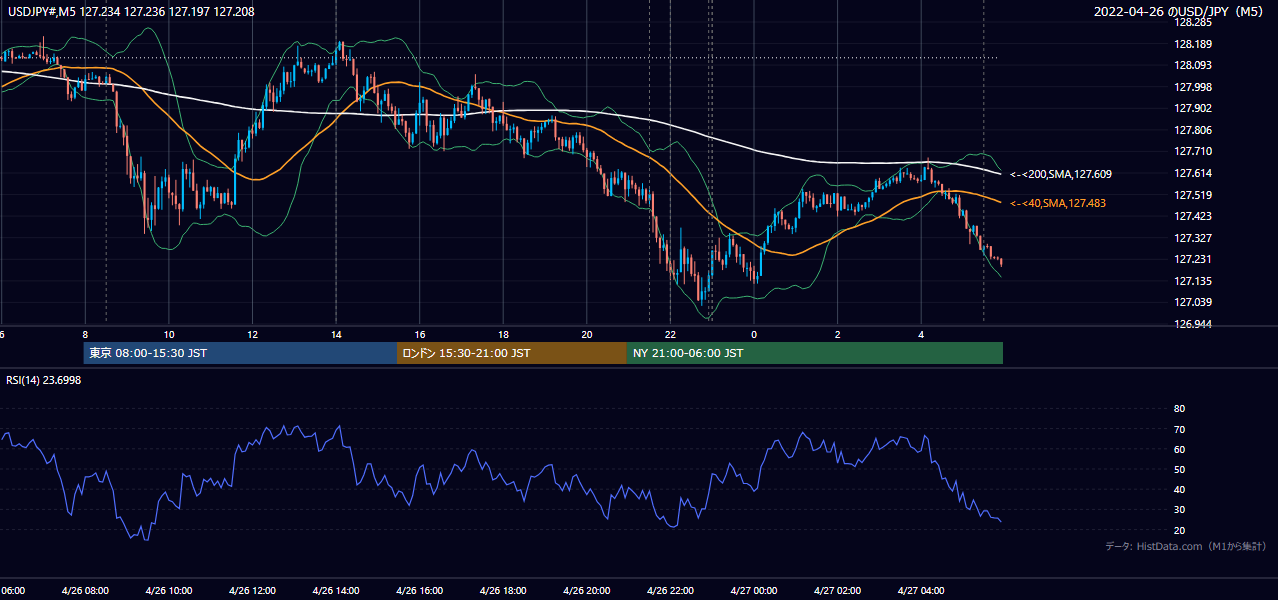Image resolution: width=1278 pixels, height=600 pixels.
Task: Click the 4/26 14:00 time axis label
Action: (x=335, y=590)
